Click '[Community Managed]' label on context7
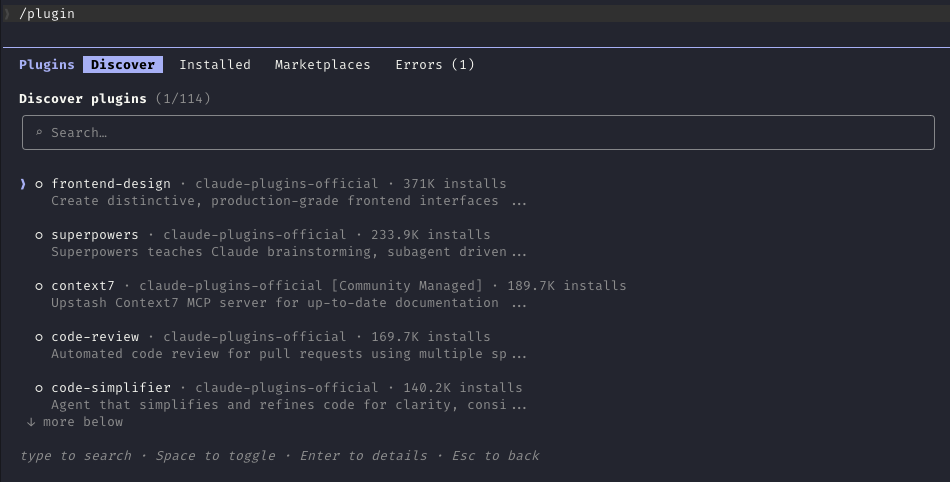This screenshot has height=482, width=950. point(407,286)
